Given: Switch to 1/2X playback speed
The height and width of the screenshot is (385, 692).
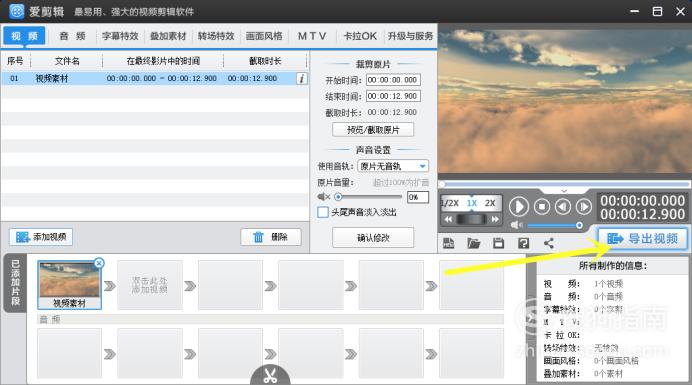Looking at the screenshot, I should click(x=450, y=203).
